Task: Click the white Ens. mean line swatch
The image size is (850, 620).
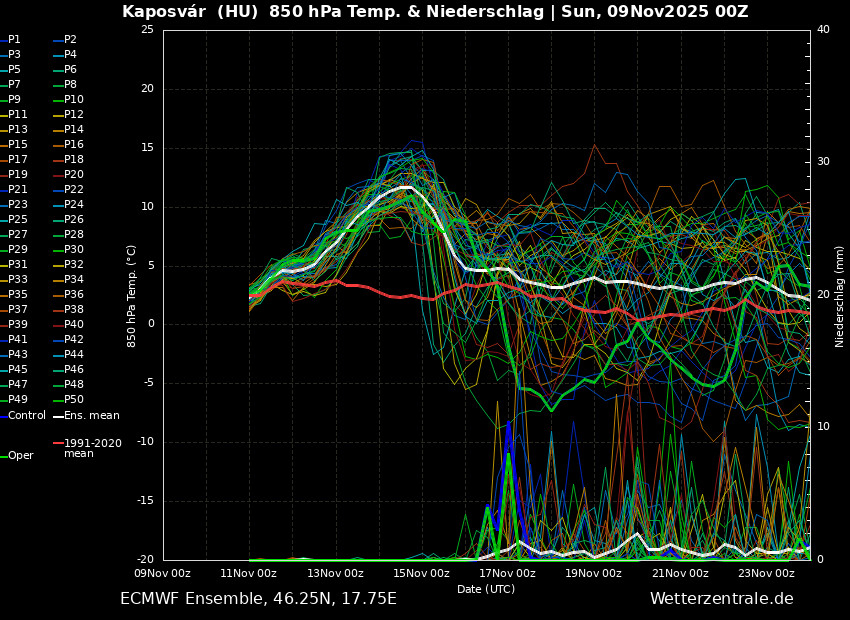Action: click(58, 416)
